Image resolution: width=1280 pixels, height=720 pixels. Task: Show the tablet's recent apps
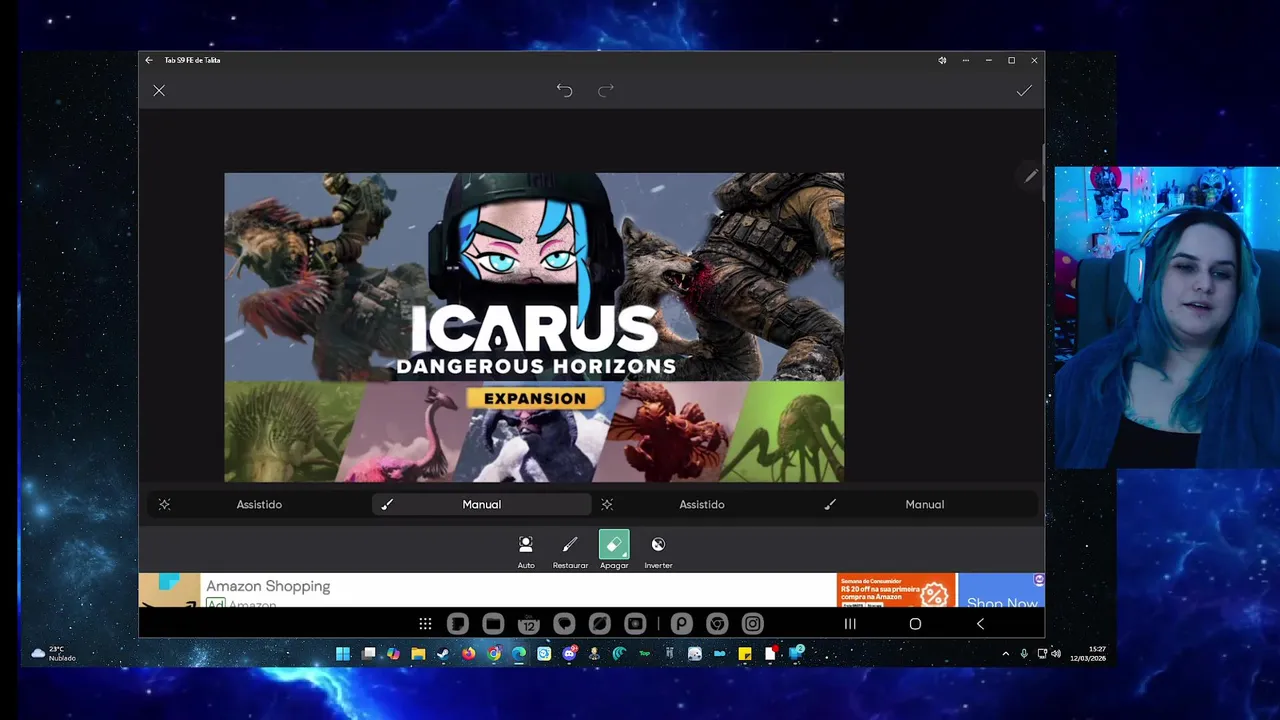(850, 624)
